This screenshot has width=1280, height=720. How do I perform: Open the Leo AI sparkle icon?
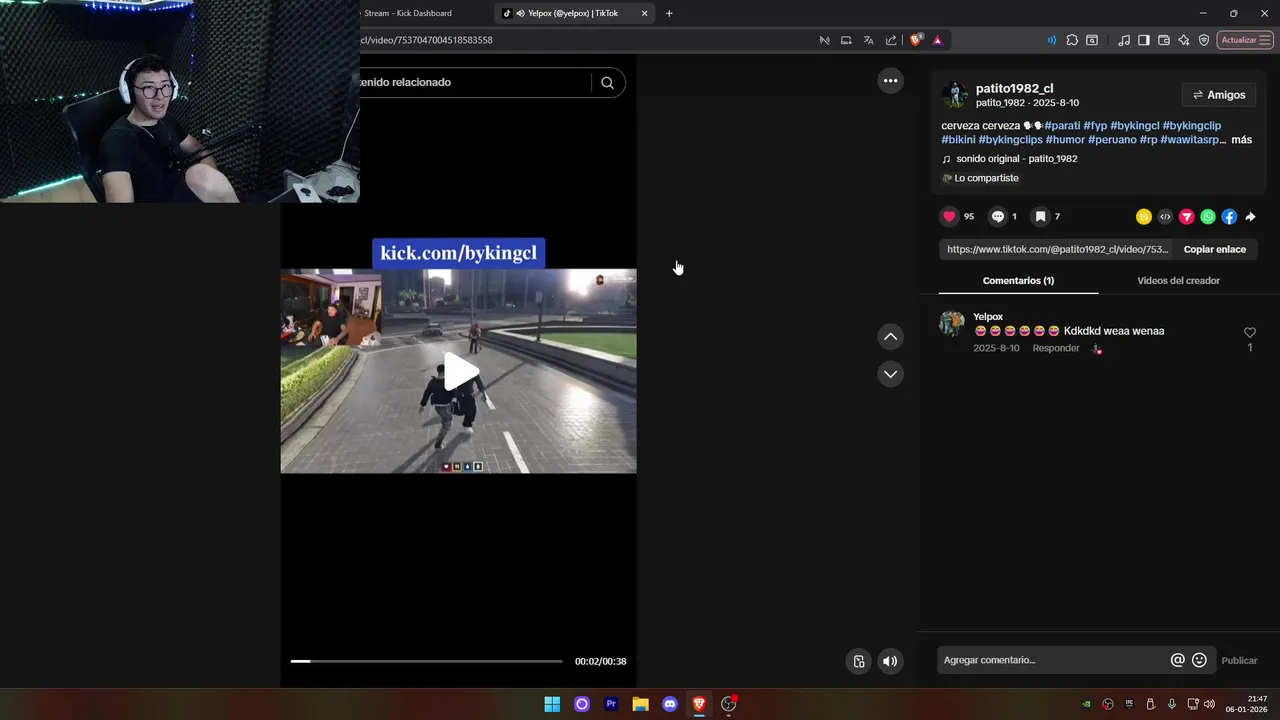[x=1184, y=40]
